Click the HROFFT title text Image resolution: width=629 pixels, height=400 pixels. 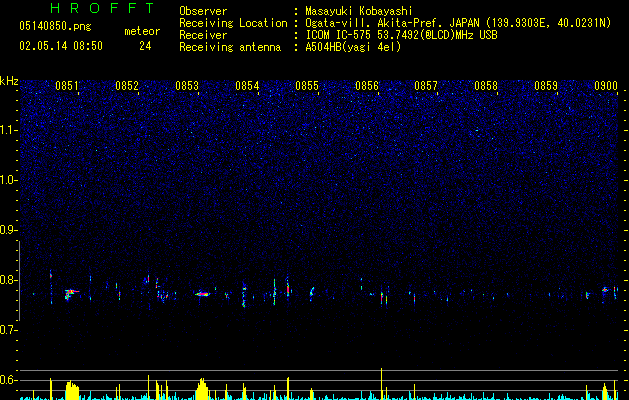[103, 8]
